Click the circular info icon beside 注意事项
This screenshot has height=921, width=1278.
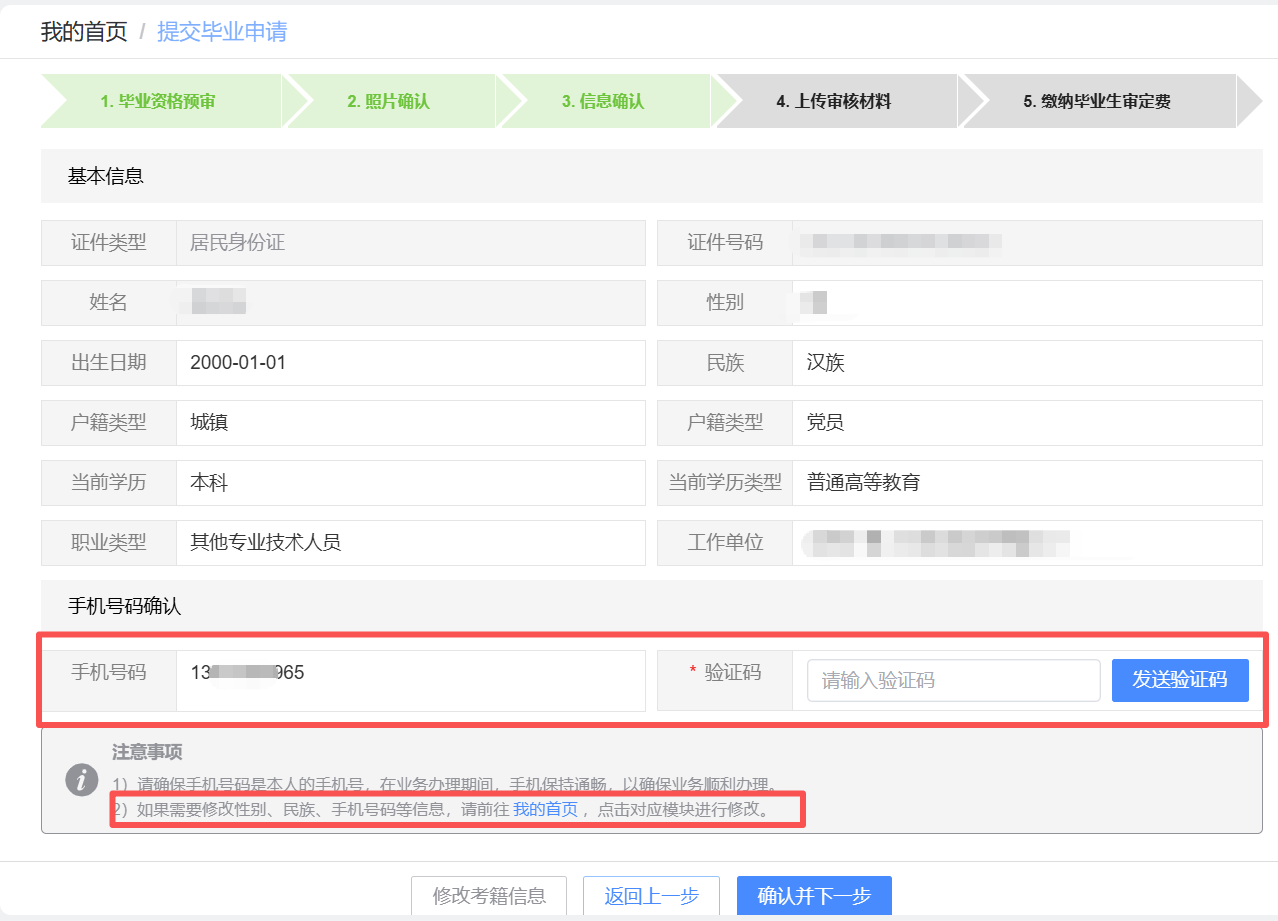click(81, 782)
